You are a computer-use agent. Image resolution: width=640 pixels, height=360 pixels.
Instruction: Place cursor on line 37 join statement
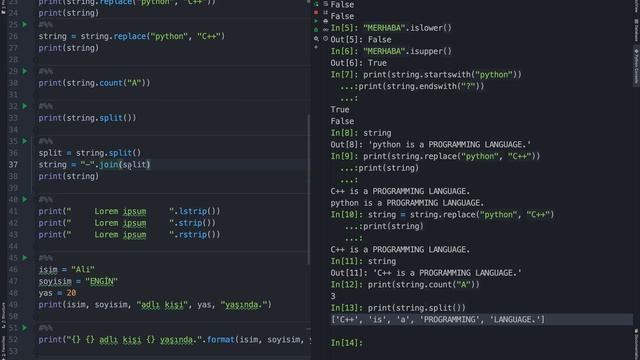pos(95,164)
